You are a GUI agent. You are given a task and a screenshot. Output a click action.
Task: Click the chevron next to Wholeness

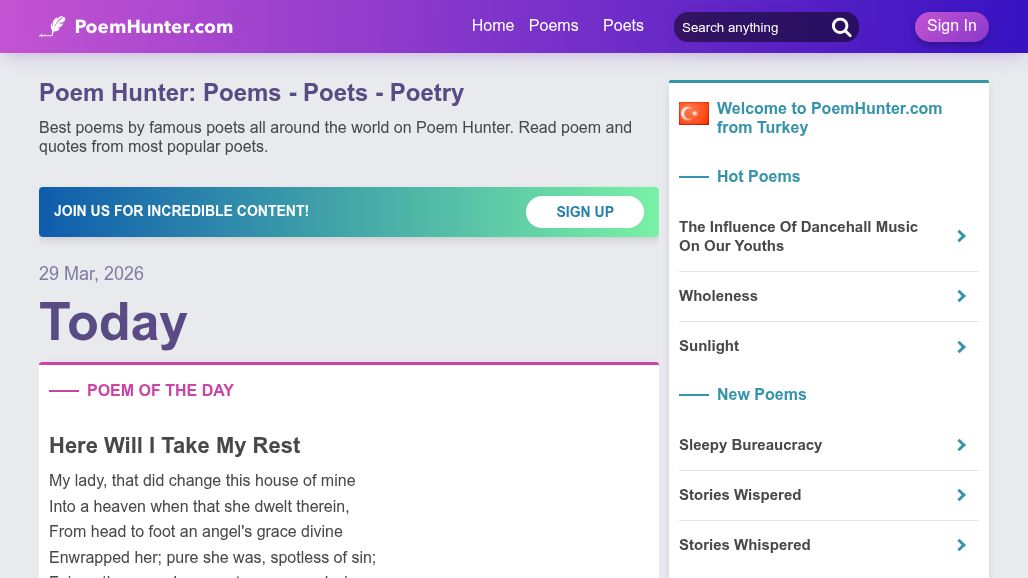[x=961, y=297]
